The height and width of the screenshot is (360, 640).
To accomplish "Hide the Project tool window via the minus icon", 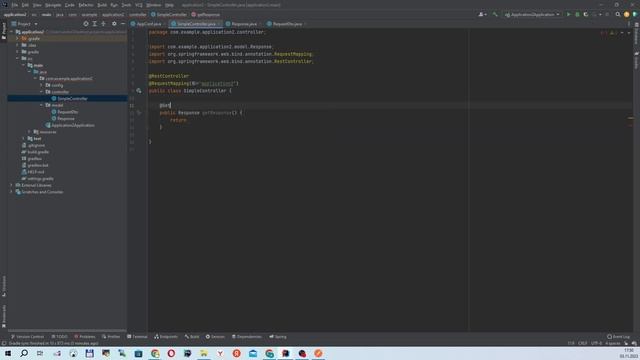I will coord(123,24).
